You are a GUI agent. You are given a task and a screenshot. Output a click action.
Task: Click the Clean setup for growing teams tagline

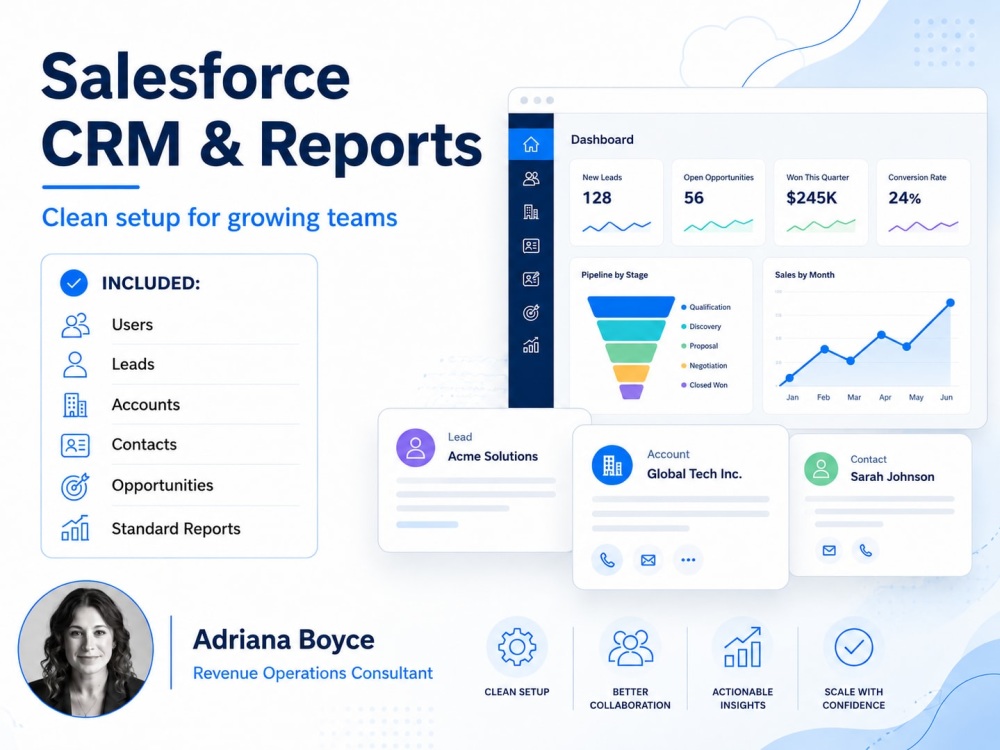pos(219,218)
